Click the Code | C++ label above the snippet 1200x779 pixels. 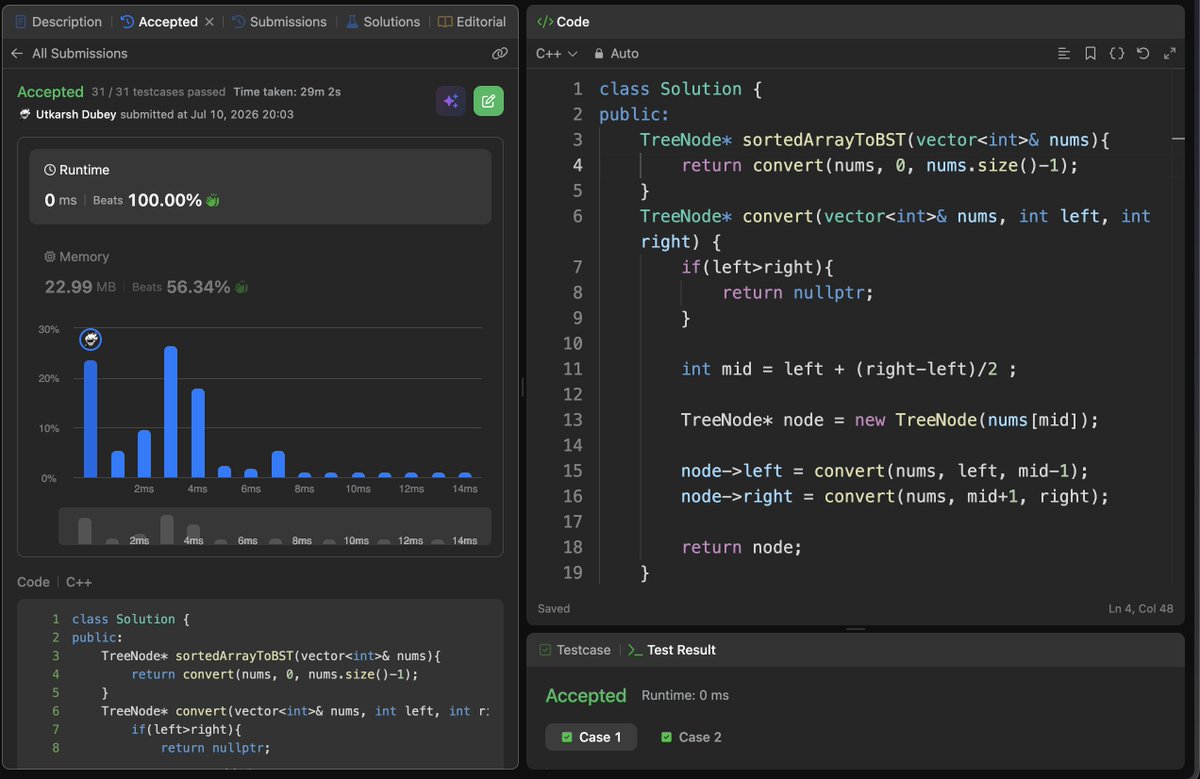pos(55,582)
